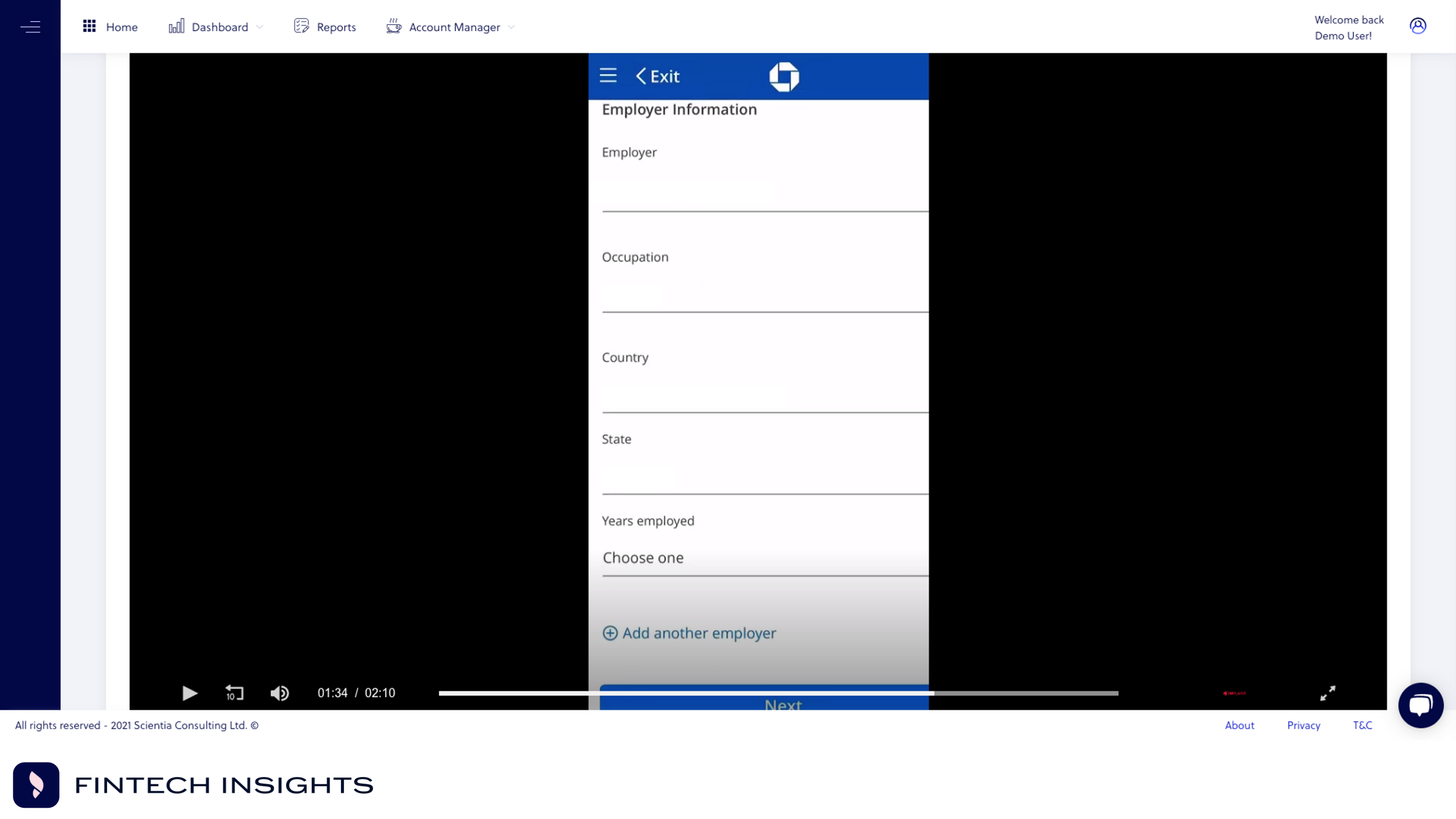Click the play button icon

click(190, 692)
